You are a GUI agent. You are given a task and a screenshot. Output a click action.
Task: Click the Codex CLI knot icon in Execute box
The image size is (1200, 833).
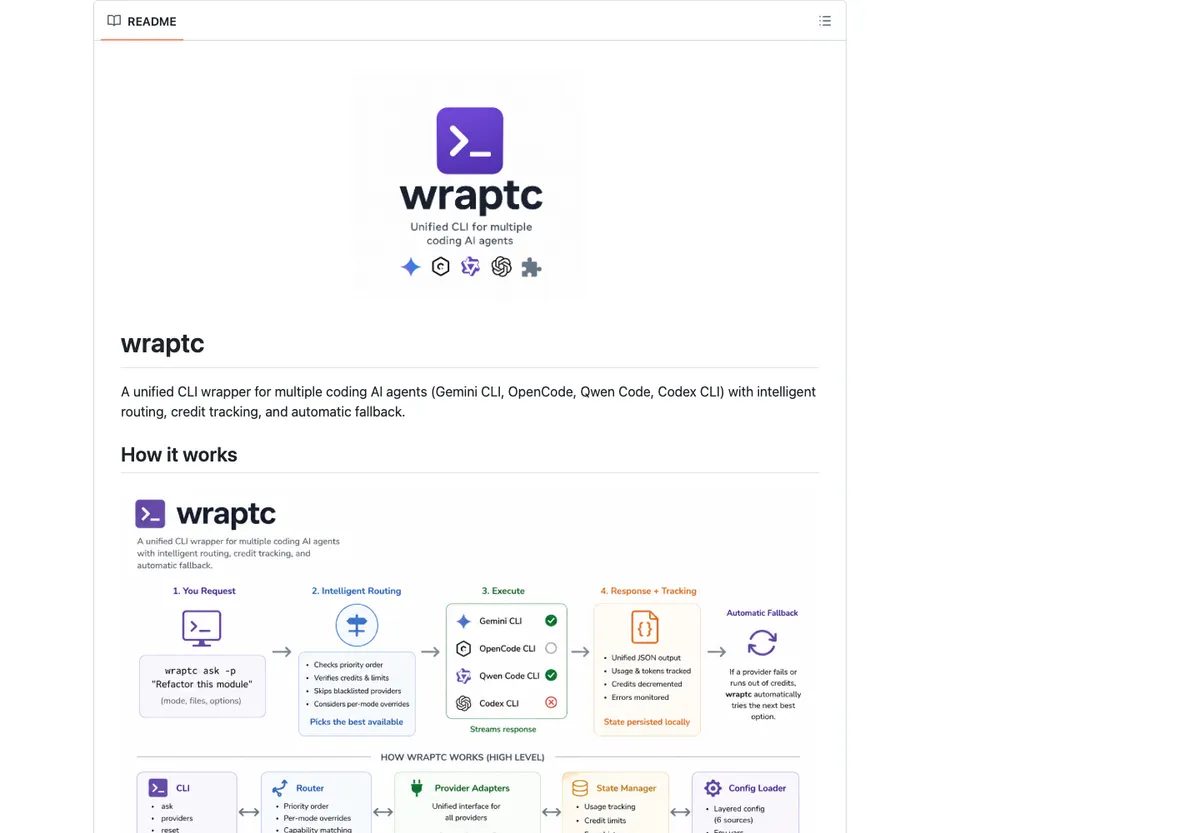464,703
